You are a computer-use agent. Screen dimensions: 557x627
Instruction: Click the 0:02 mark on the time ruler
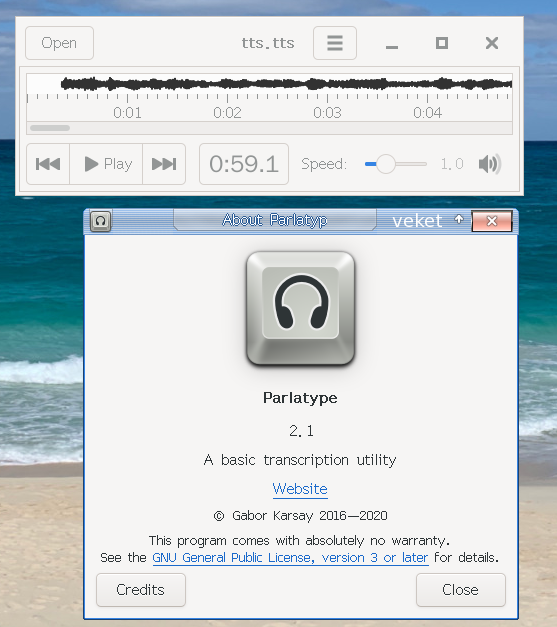pos(227,113)
